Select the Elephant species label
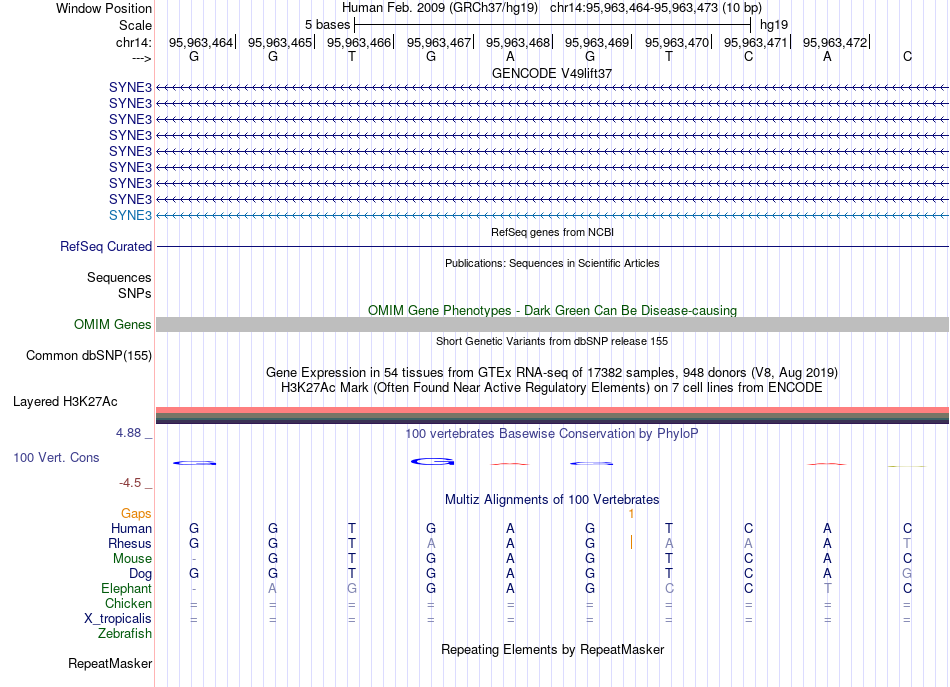950x687 pixels. [x=127, y=589]
